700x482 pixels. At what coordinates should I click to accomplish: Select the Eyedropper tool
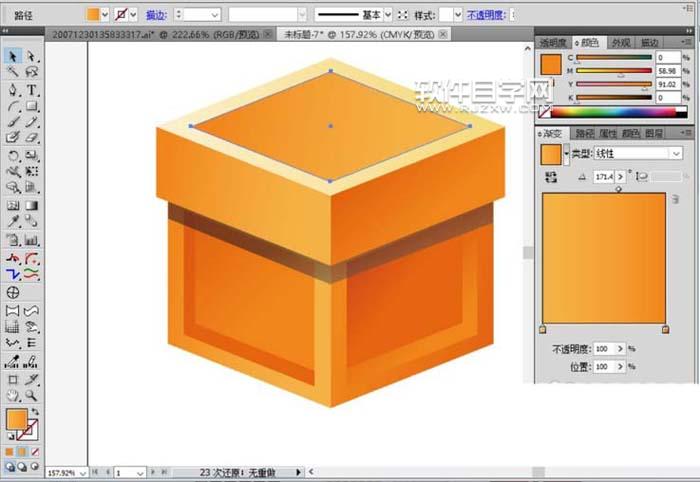[12, 221]
